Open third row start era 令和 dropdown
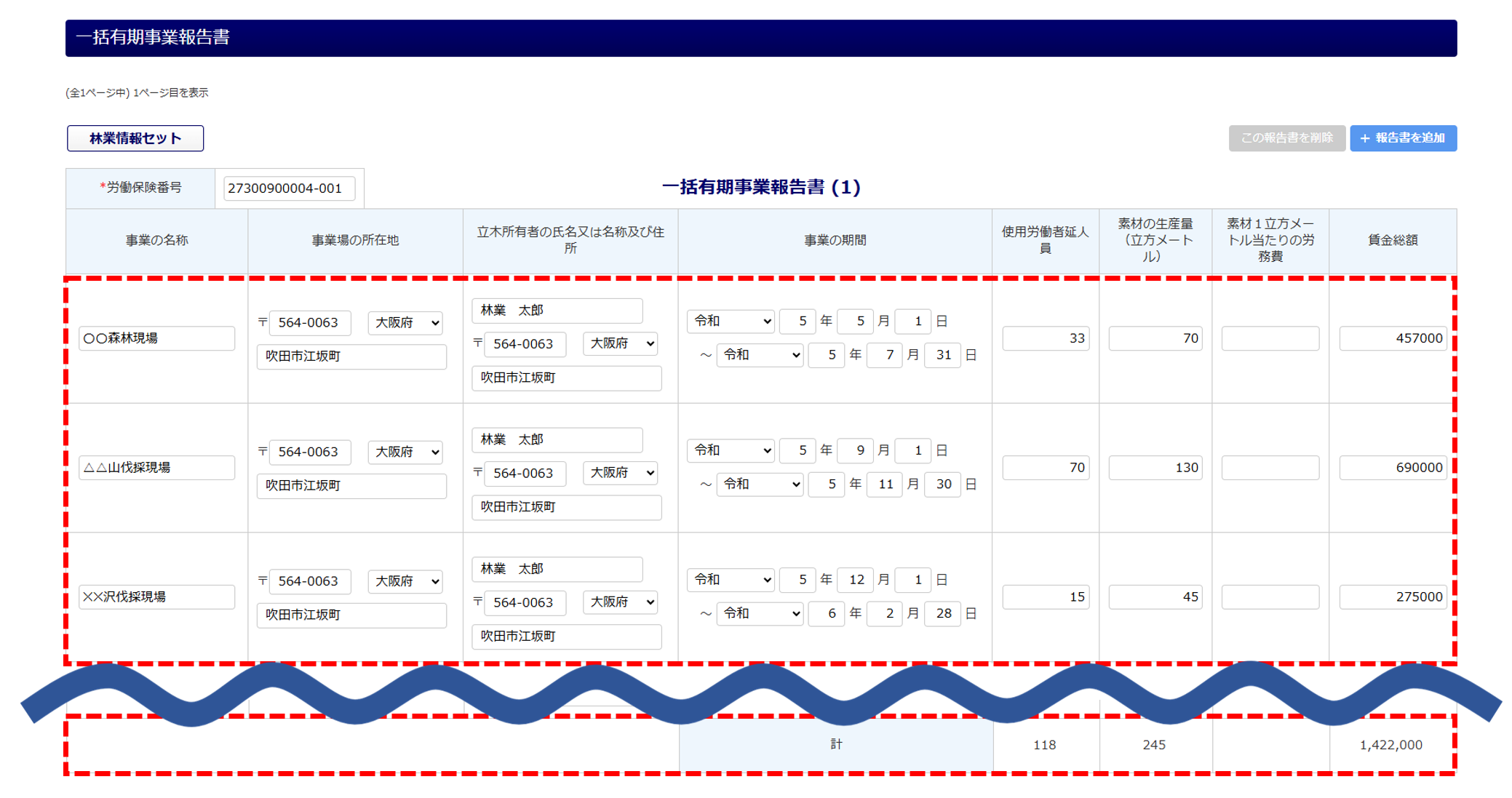The width and height of the screenshot is (1512, 798). (x=731, y=580)
